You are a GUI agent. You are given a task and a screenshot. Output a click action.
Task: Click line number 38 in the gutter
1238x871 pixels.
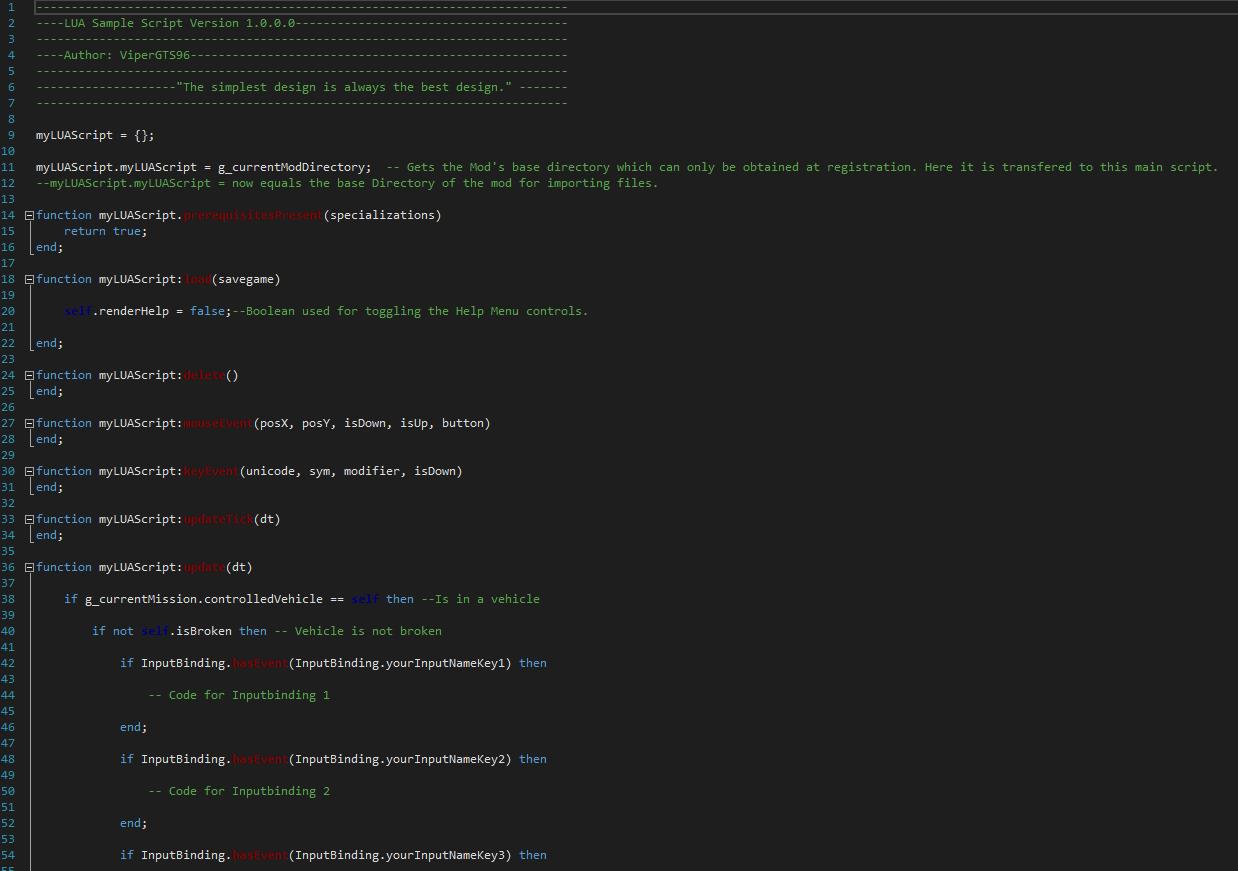13,599
